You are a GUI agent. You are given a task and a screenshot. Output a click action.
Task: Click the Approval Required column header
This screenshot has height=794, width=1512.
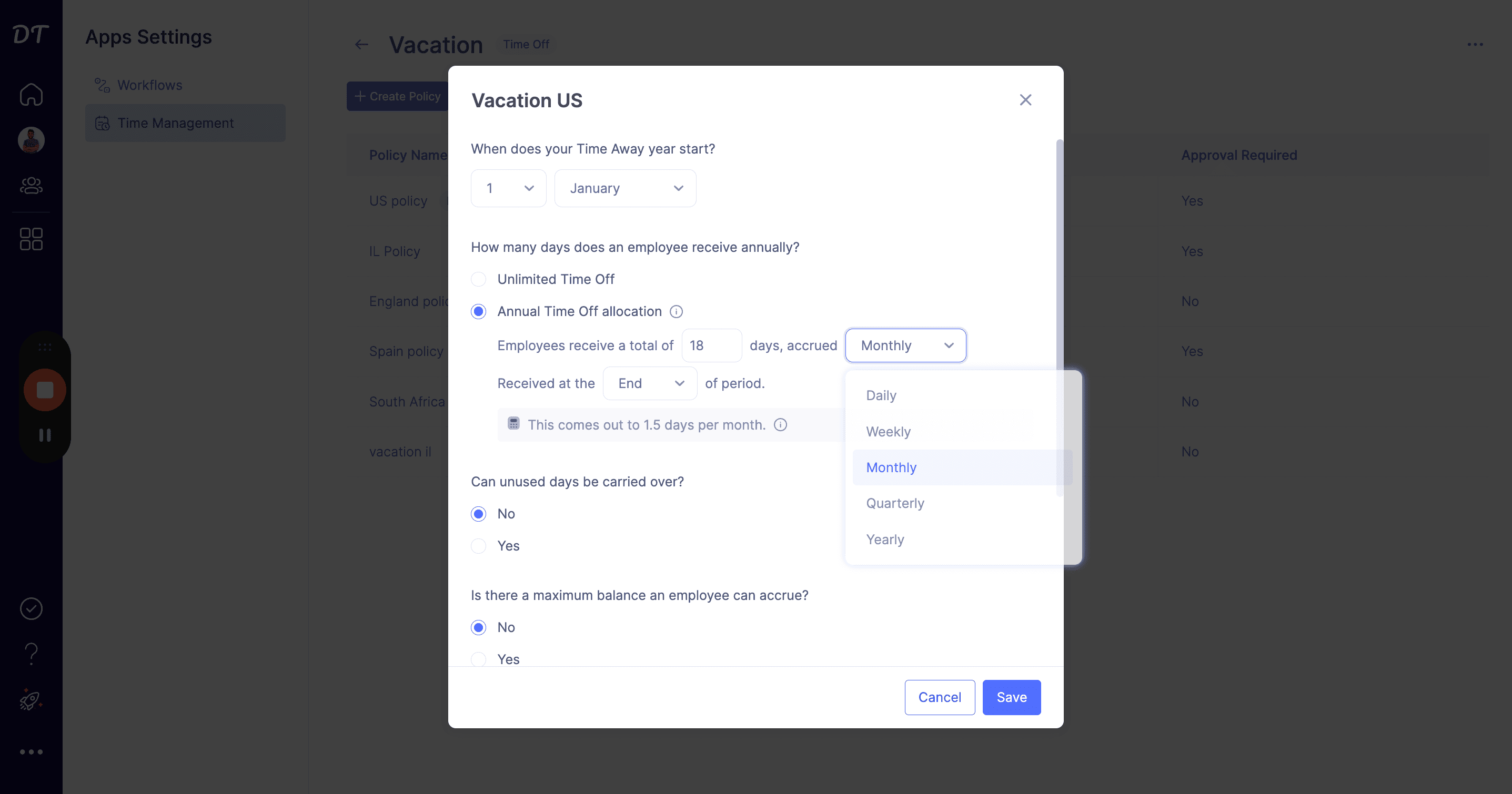[x=1239, y=156]
